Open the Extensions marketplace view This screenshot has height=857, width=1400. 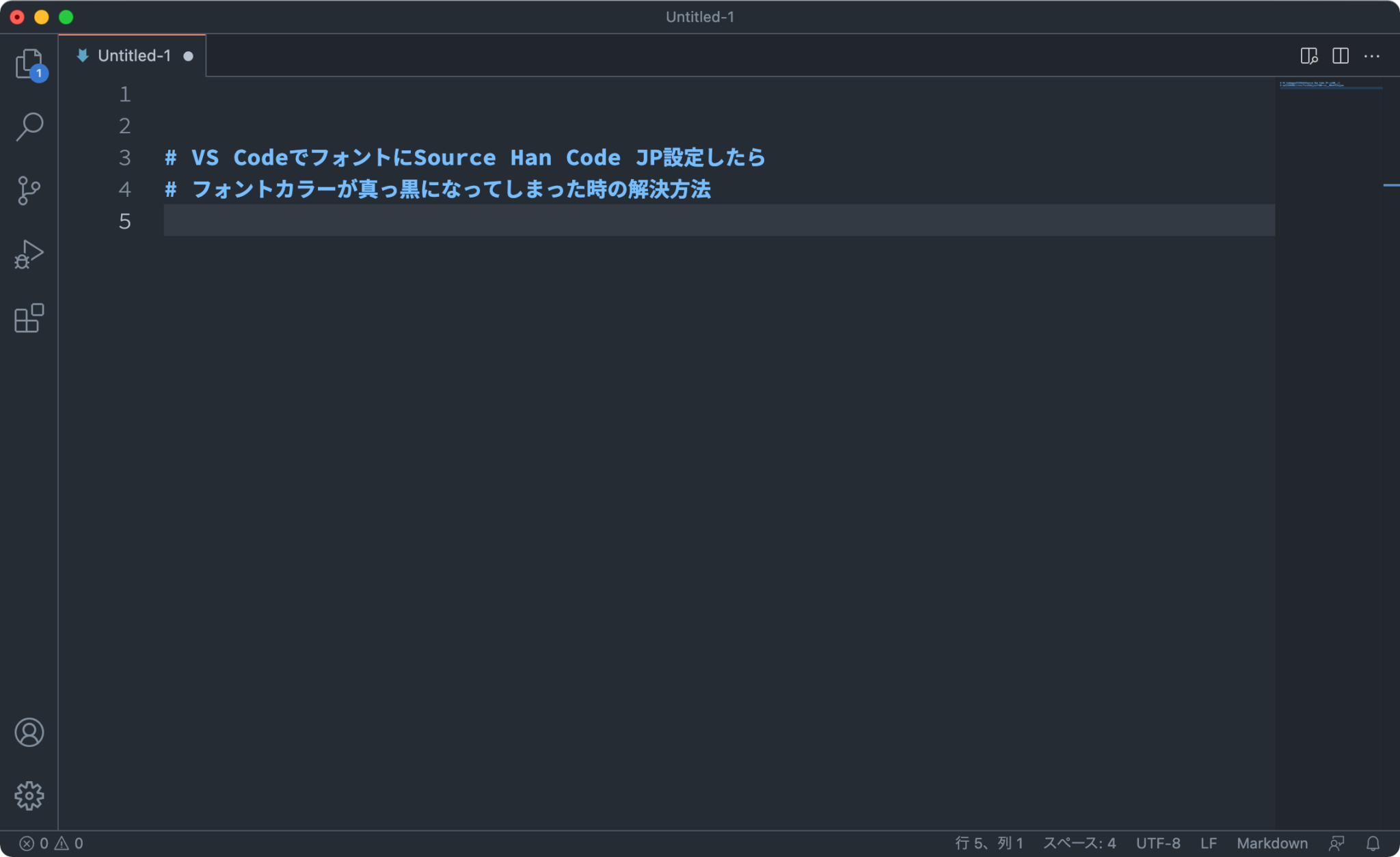pyautogui.click(x=29, y=318)
